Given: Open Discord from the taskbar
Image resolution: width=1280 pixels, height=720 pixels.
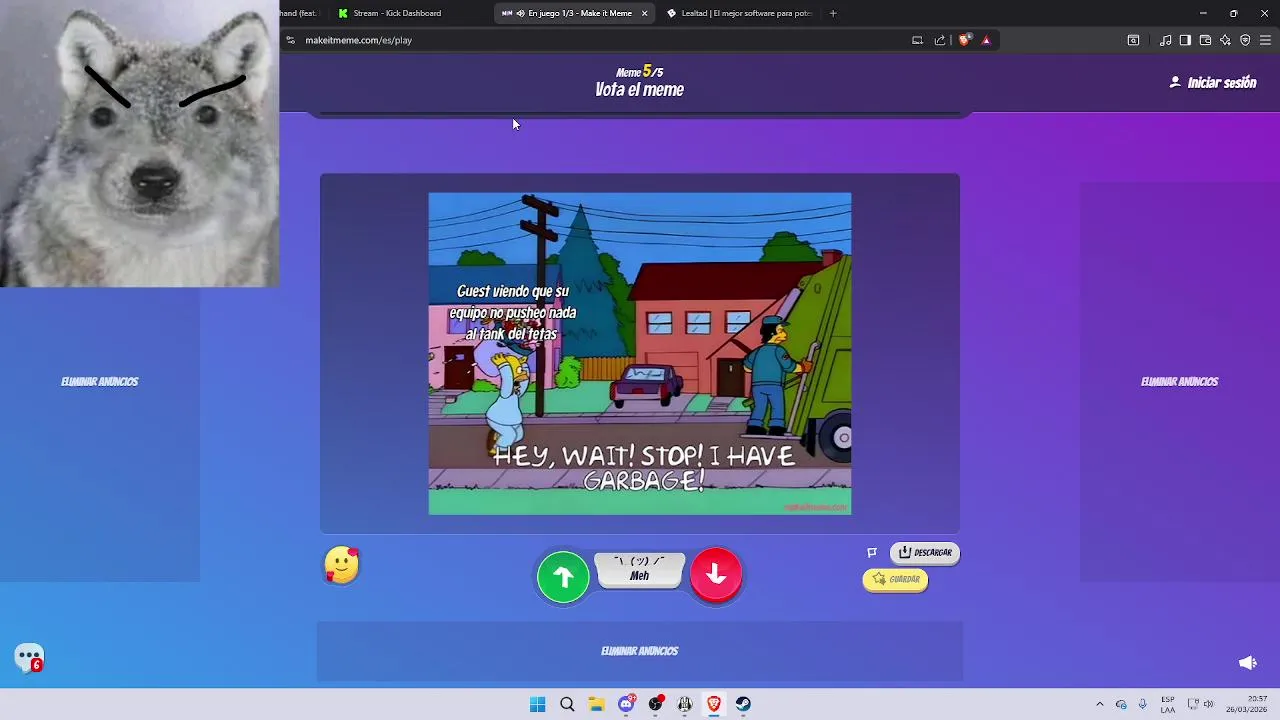Looking at the screenshot, I should coord(626,704).
